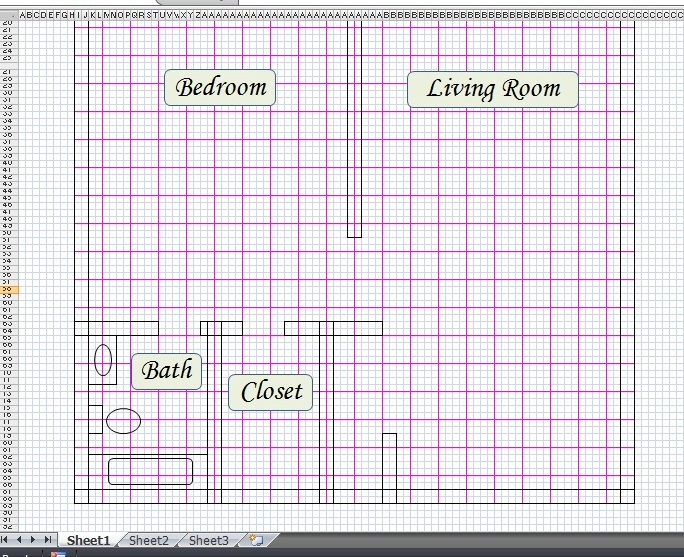Select the bathtub rounded rectangle shape
684x557 pixels.
[150, 471]
